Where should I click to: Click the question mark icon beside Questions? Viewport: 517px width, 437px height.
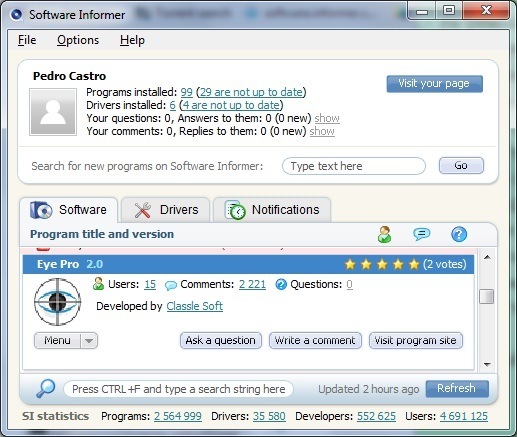pyautogui.click(x=281, y=284)
